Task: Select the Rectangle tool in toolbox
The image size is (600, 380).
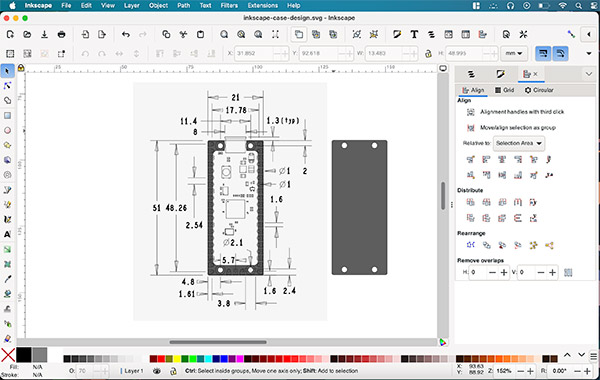Action: 7,116
